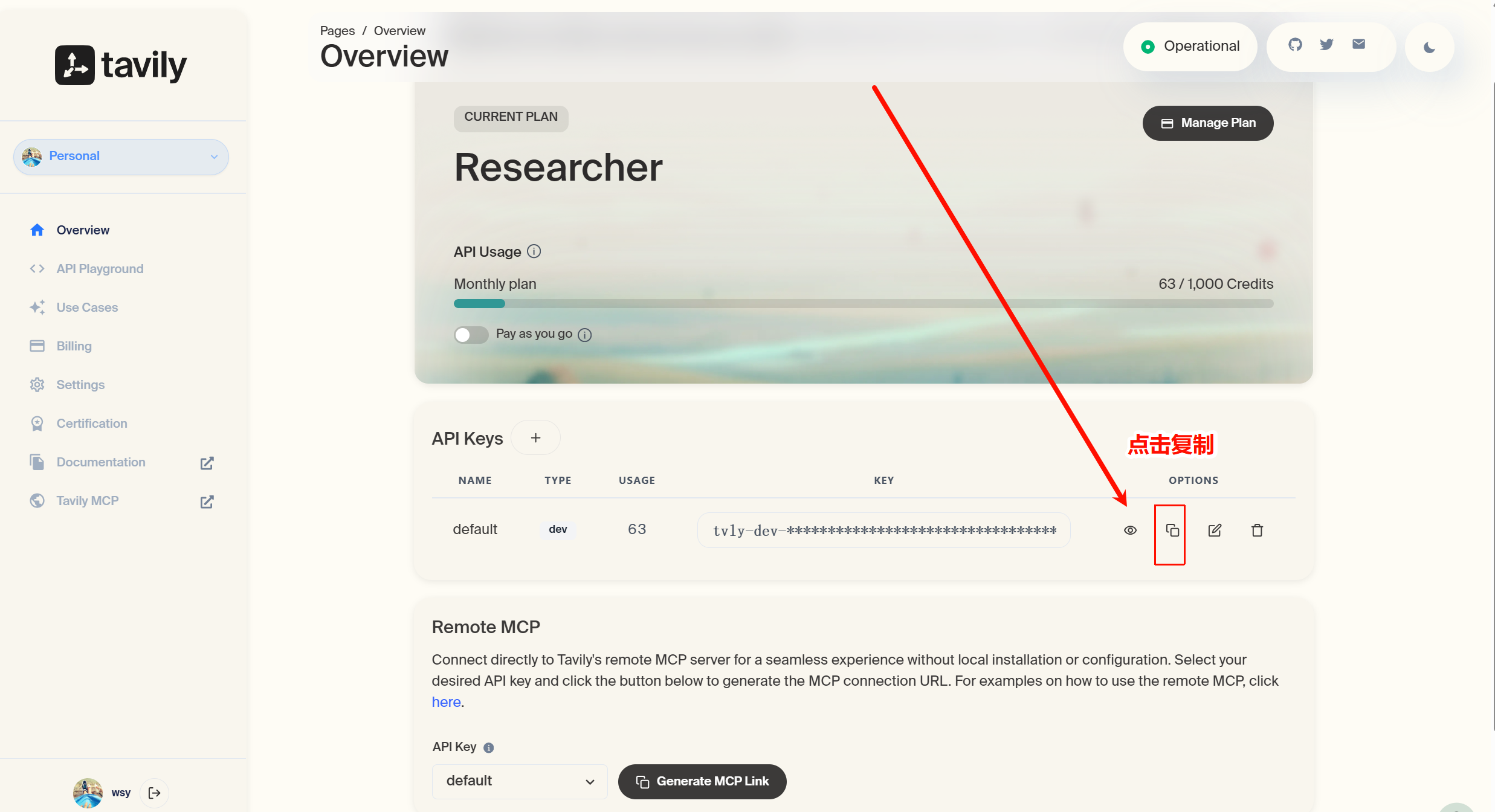1495x812 pixels.
Task: Toggle Pay as you go switch
Action: pos(471,335)
